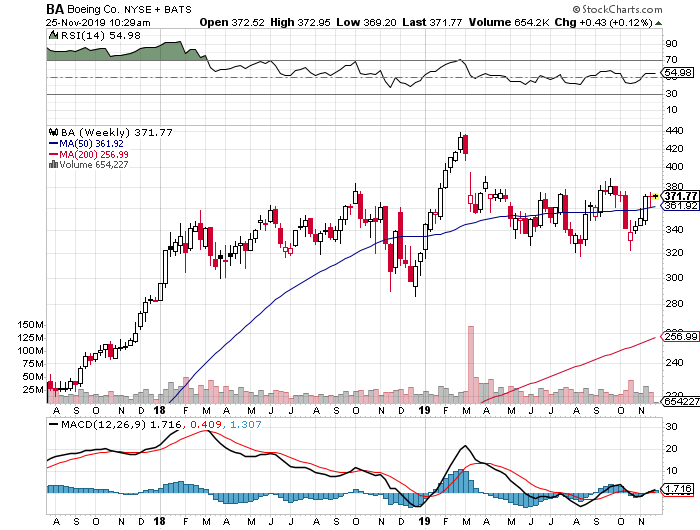This screenshot has width=700, height=530.
Task: Click the 654227 volume tag on the right axis
Action: tap(679, 401)
